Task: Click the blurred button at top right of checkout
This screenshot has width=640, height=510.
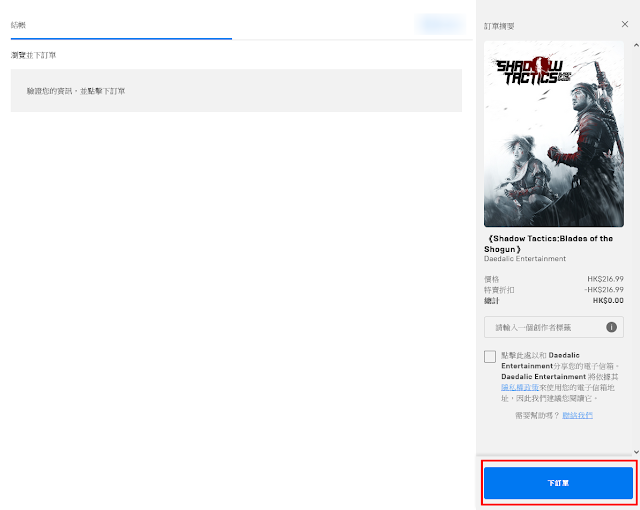Action: [x=440, y=24]
